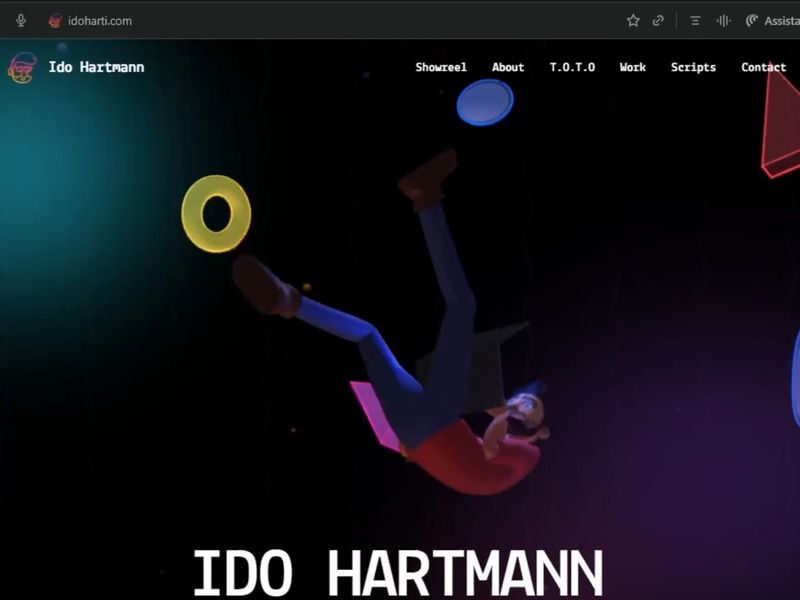Viewport: 800px width, 600px height.
Task: Open the Contact page
Action: [x=763, y=67]
